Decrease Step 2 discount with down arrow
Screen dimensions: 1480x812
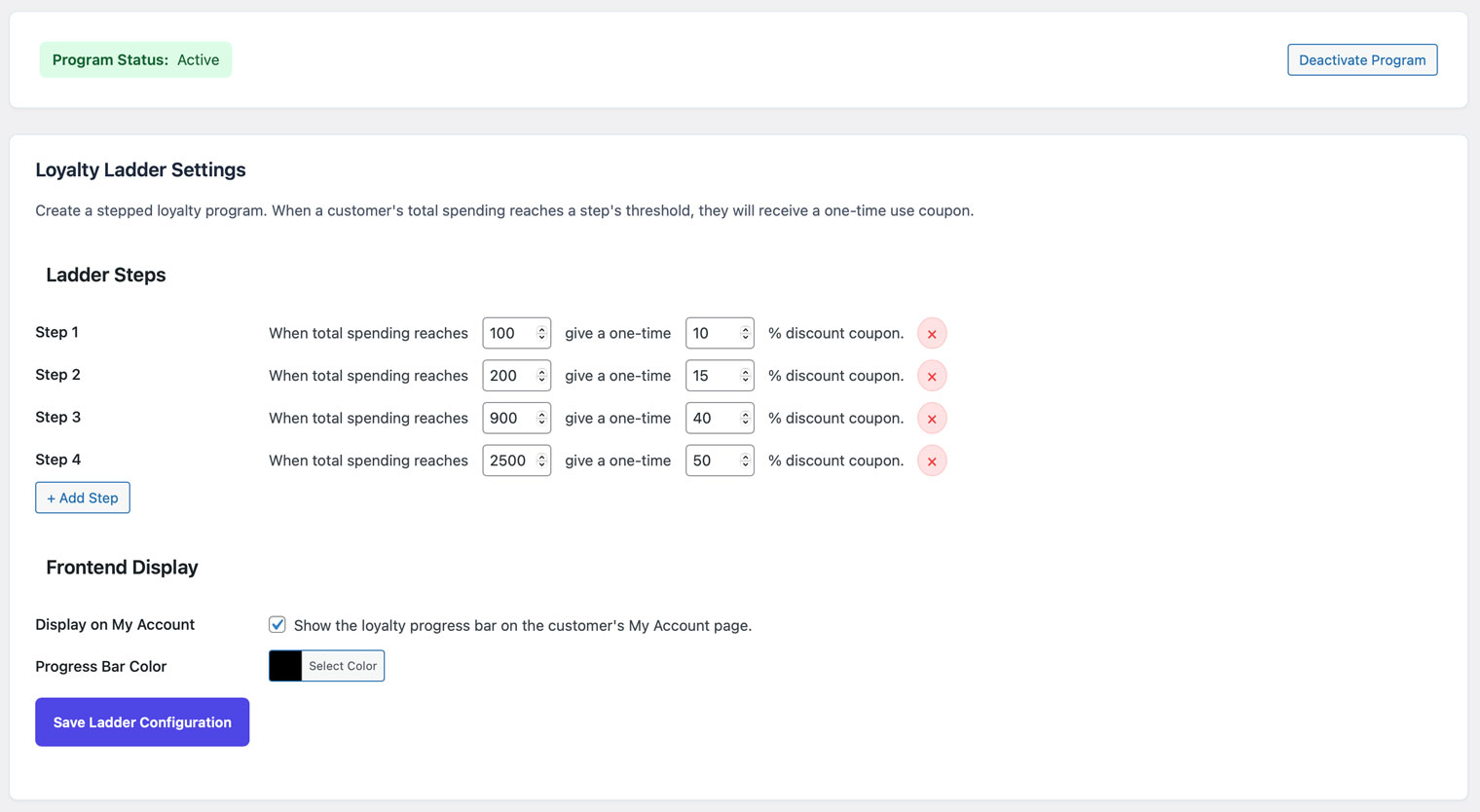(x=745, y=380)
